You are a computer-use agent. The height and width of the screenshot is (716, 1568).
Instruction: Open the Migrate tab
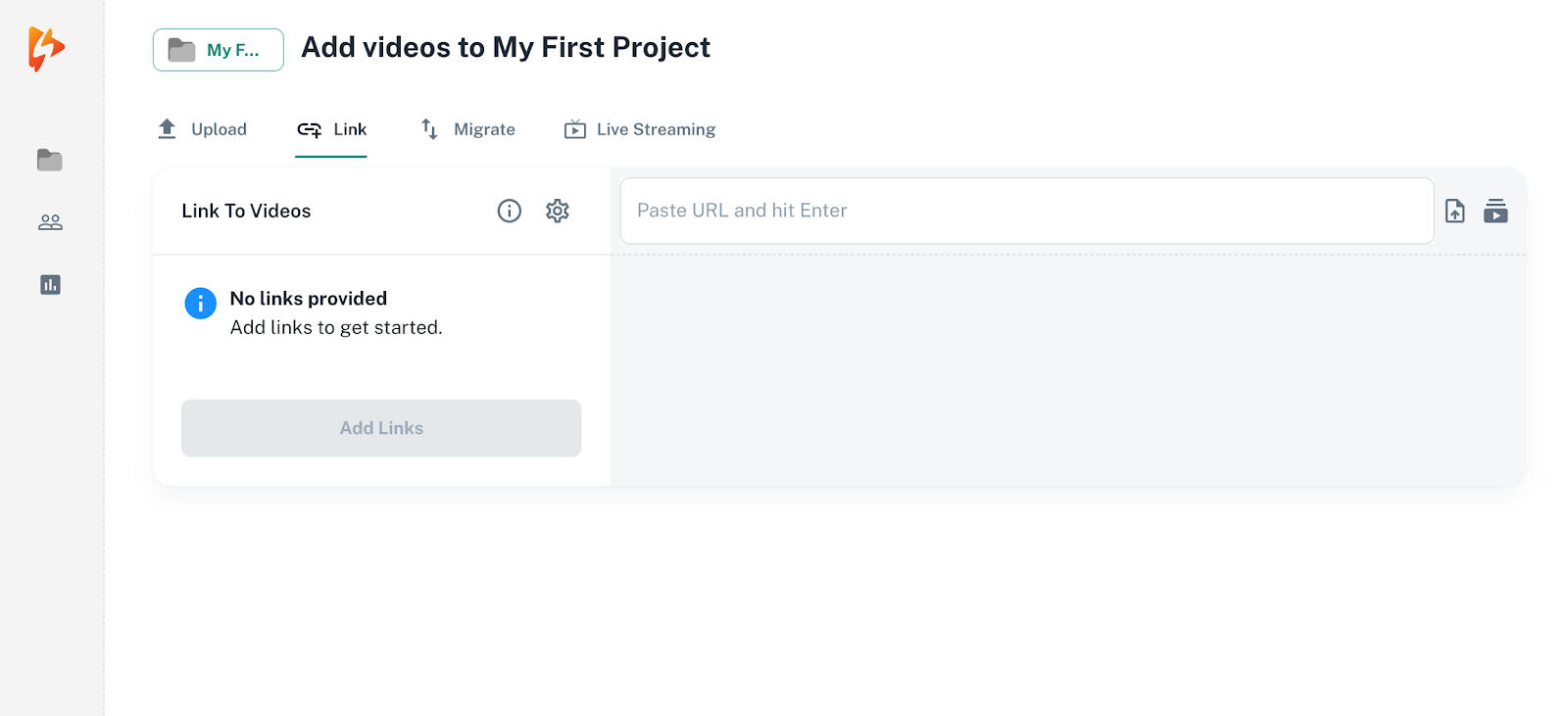[468, 129]
